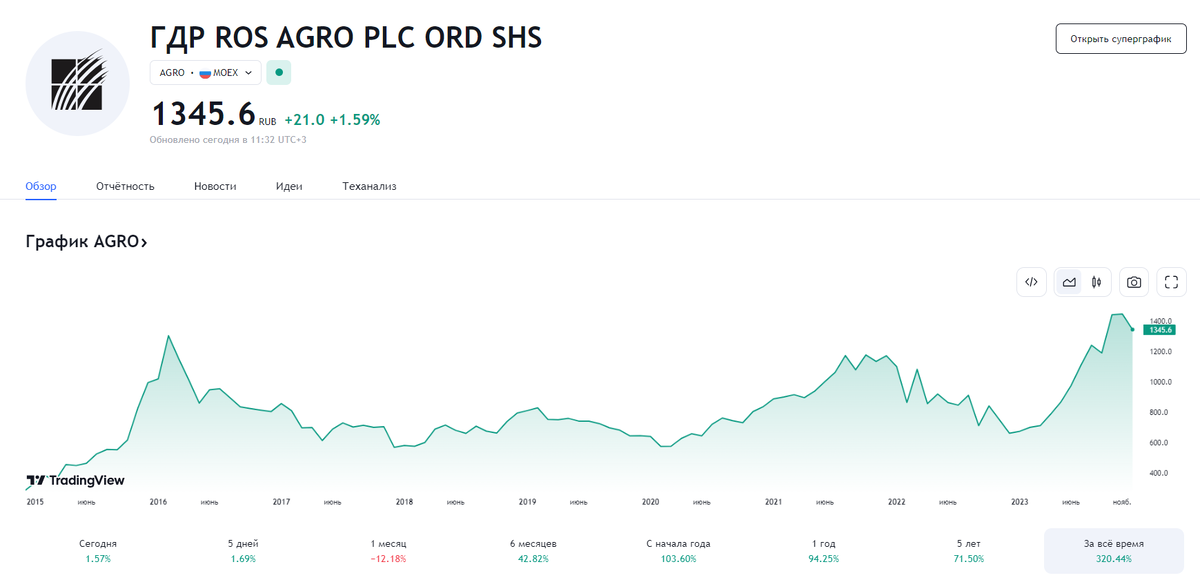Open the embed code icon
Viewport: 1200px width, 580px height.
1032,282
